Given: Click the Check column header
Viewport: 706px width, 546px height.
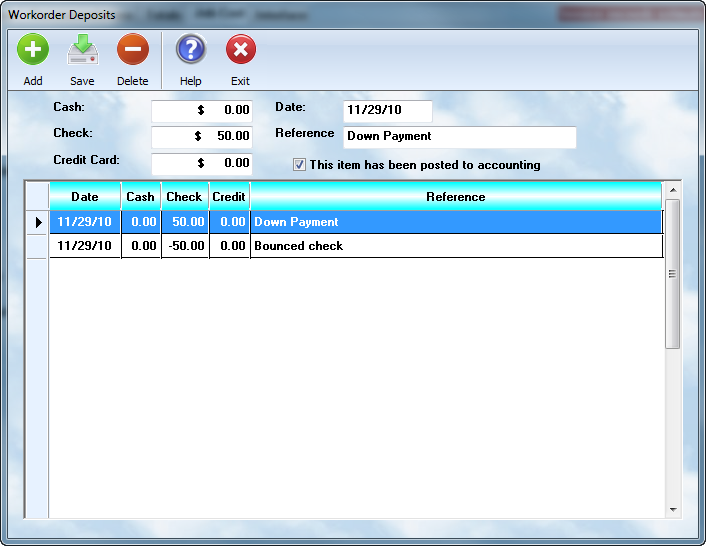Looking at the screenshot, I should pyautogui.click(x=184, y=197).
